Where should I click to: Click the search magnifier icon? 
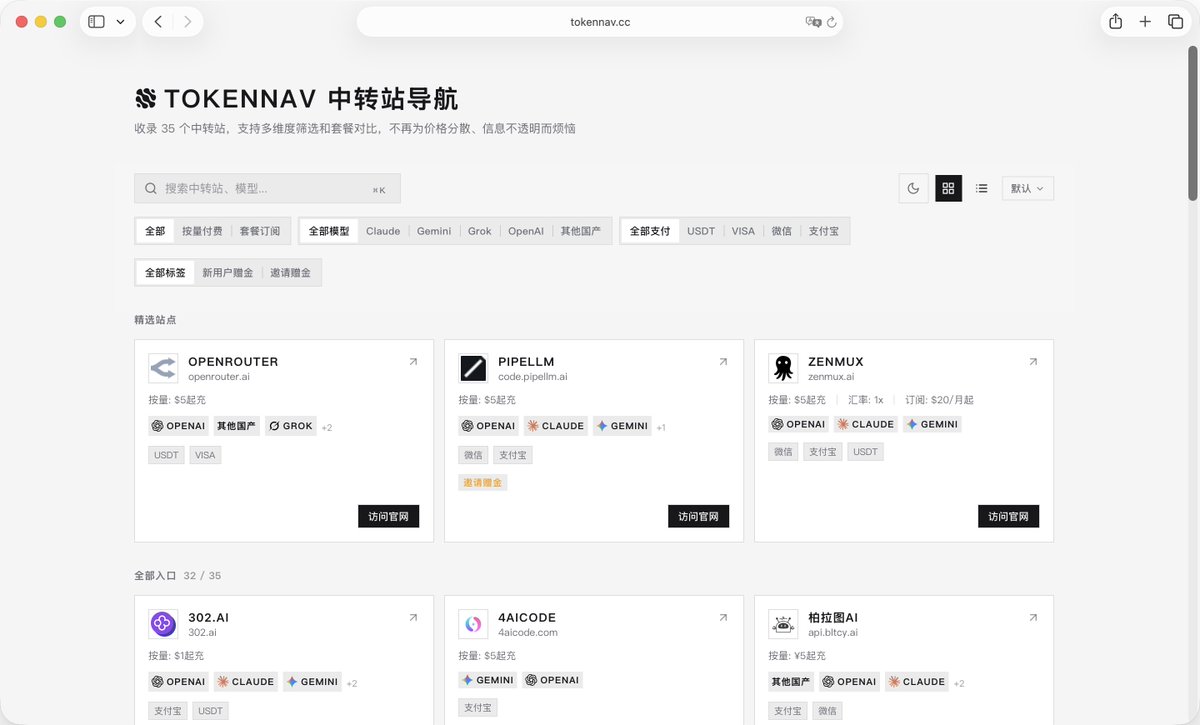(151, 188)
